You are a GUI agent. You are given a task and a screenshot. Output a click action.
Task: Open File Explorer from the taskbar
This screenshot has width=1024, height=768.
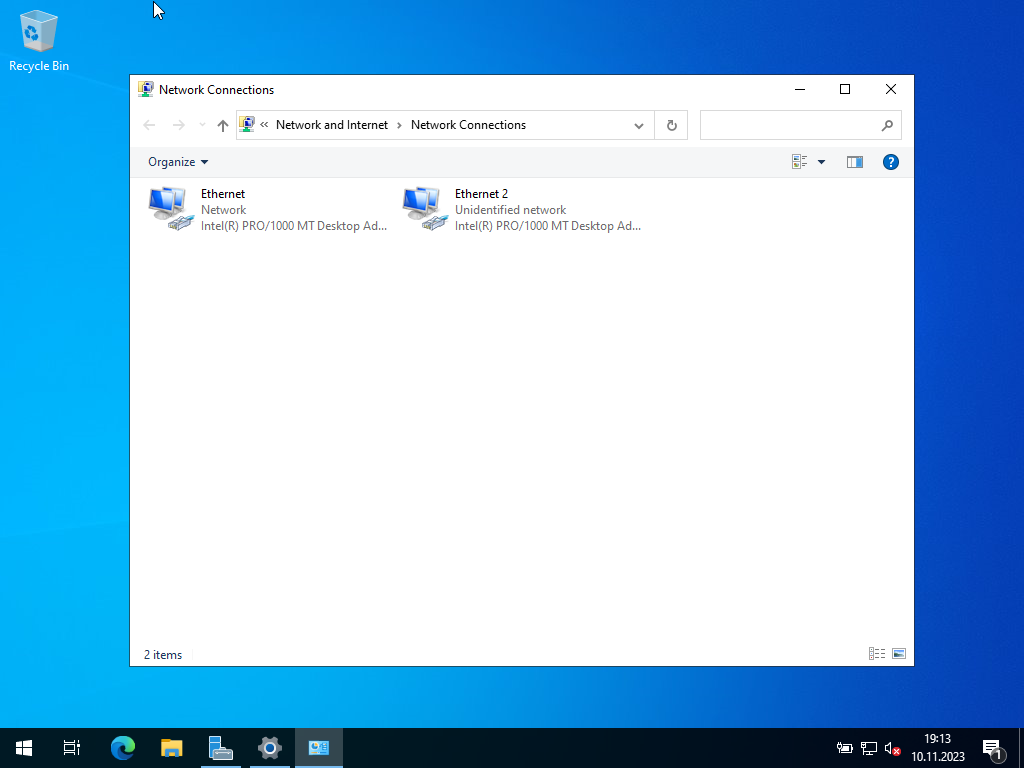(x=172, y=748)
